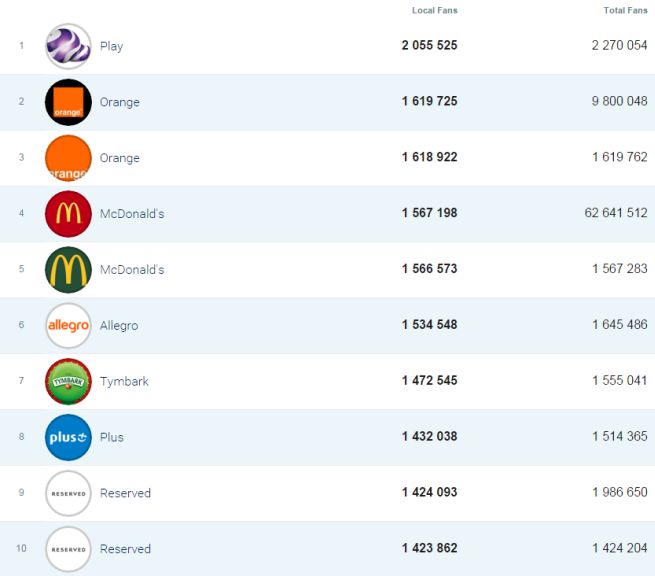The image size is (655, 576).
Task: Click the Tymbark logo
Action: tap(68, 381)
